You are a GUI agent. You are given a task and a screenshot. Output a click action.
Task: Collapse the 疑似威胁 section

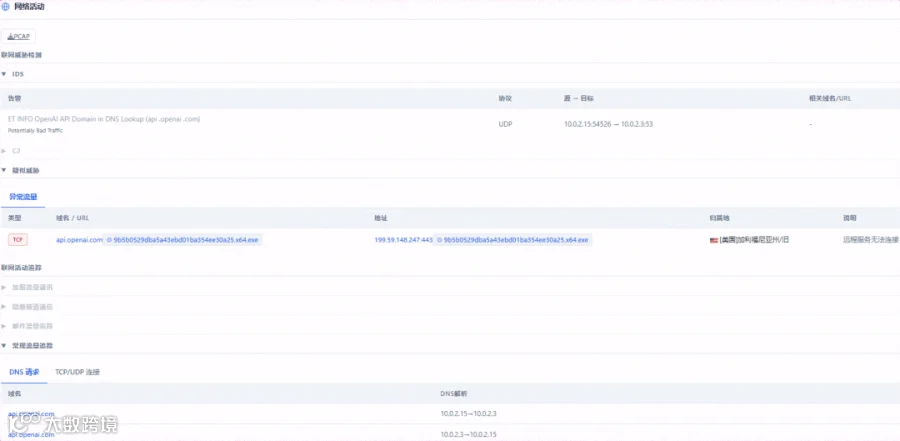click(4, 171)
